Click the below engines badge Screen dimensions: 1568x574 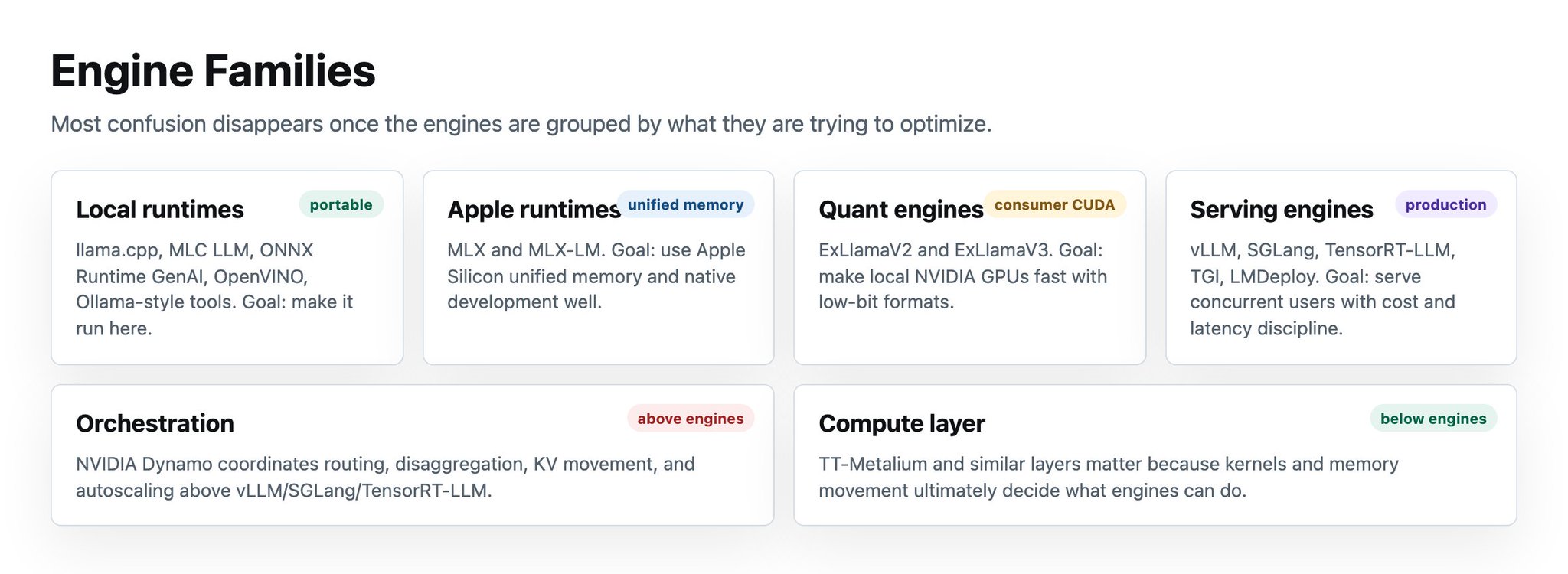(x=1433, y=419)
